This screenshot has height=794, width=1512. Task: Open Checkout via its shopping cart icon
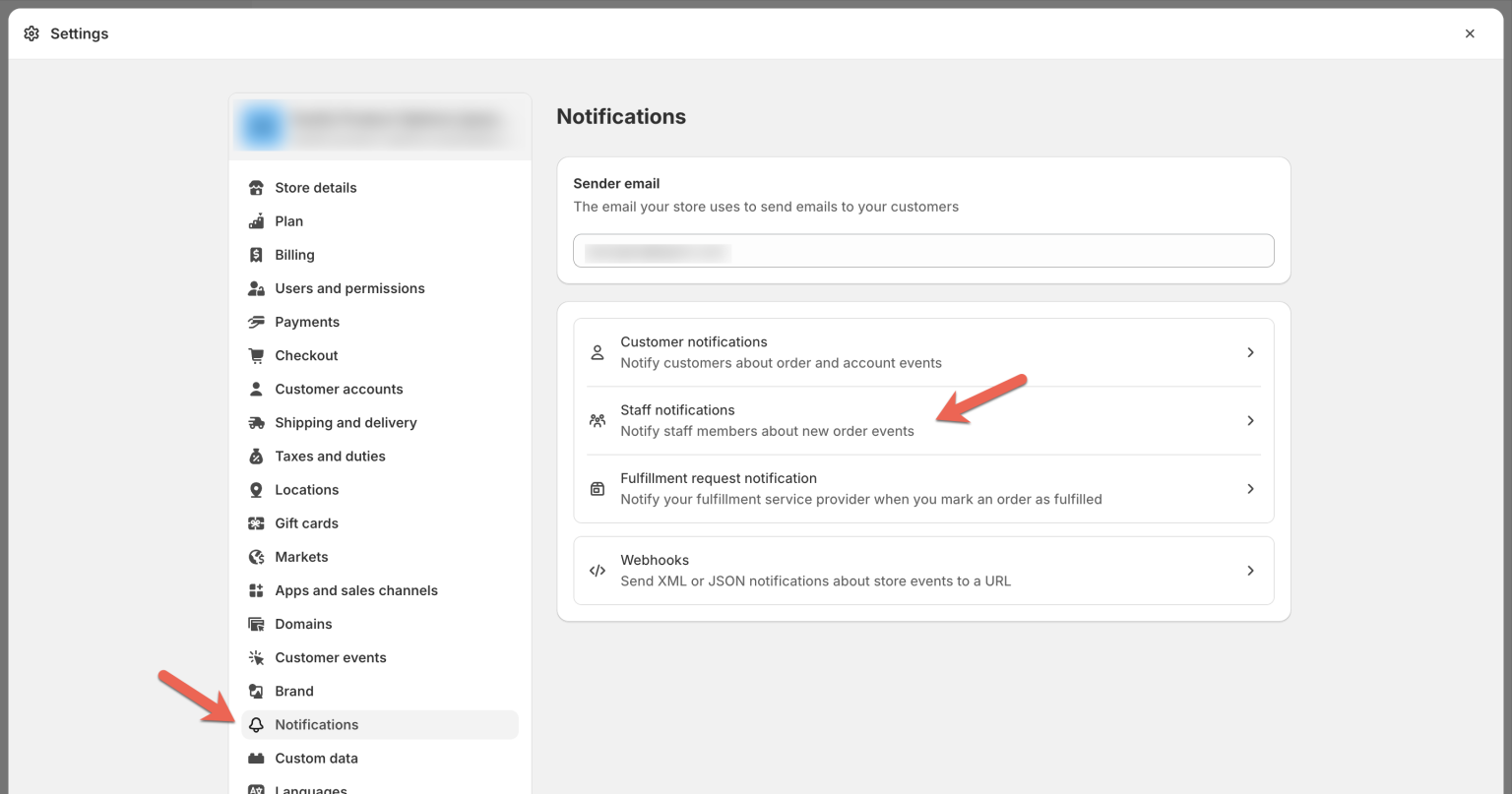click(x=256, y=355)
